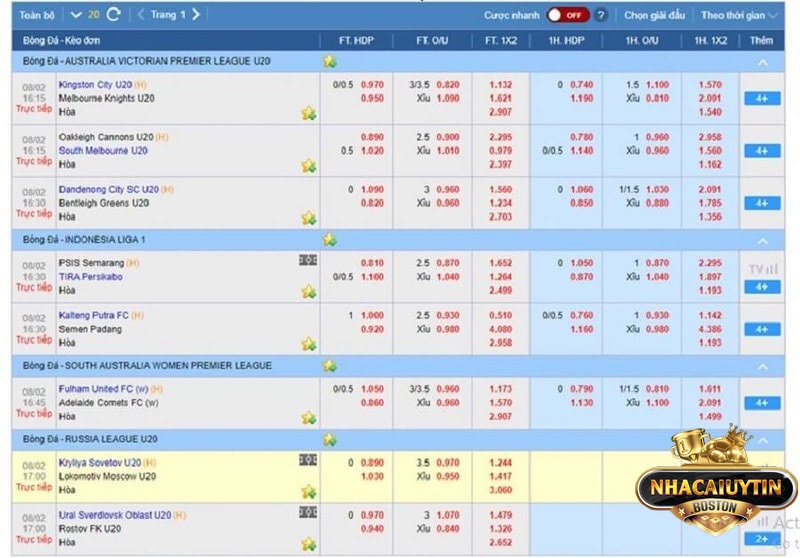800x558 pixels.
Task: Go to the next page arrow after Trang 1
Action: tap(196, 15)
